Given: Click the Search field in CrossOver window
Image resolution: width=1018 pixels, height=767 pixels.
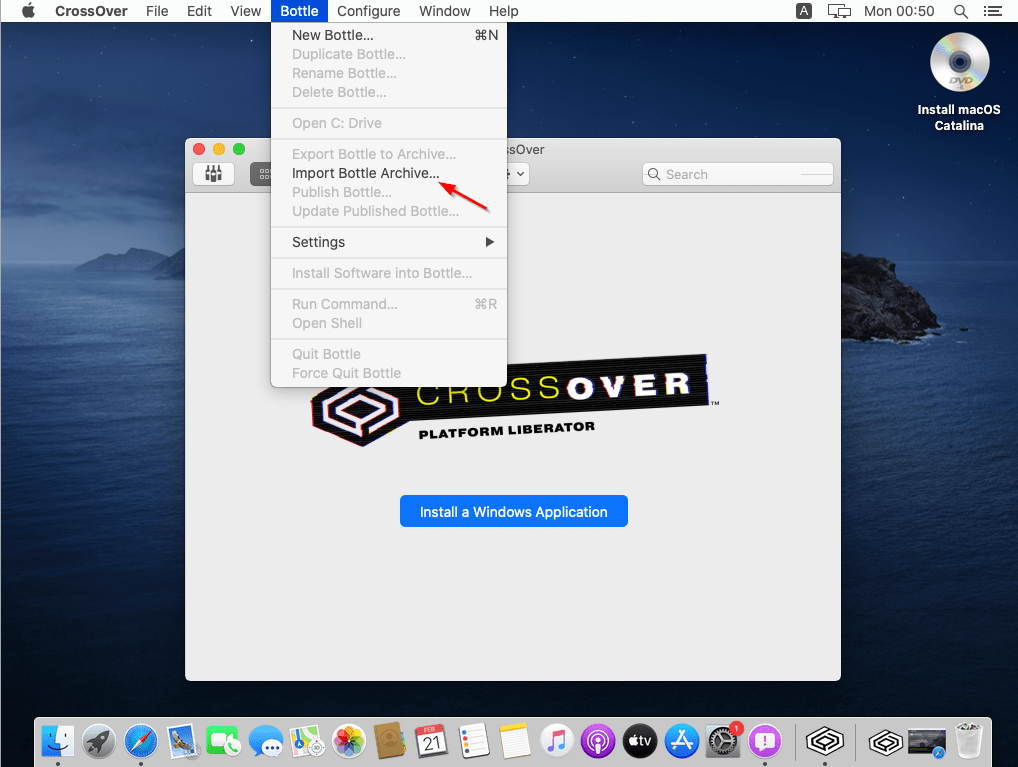Looking at the screenshot, I should pos(738,174).
